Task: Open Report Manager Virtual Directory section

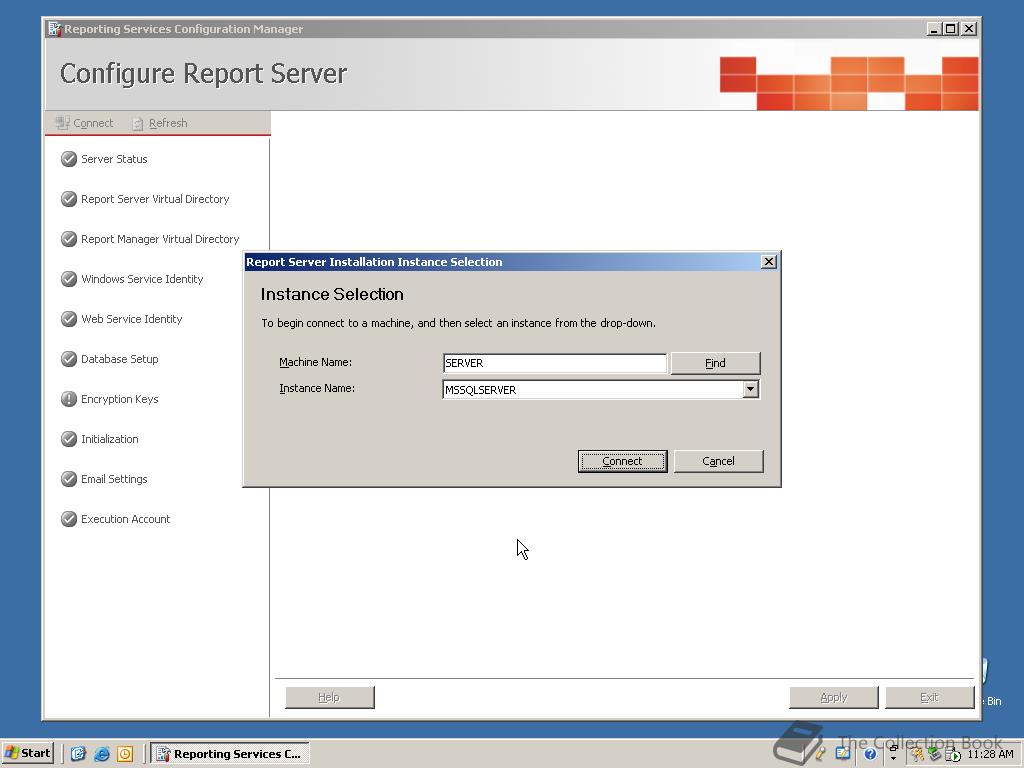Action: pyautogui.click(x=160, y=239)
